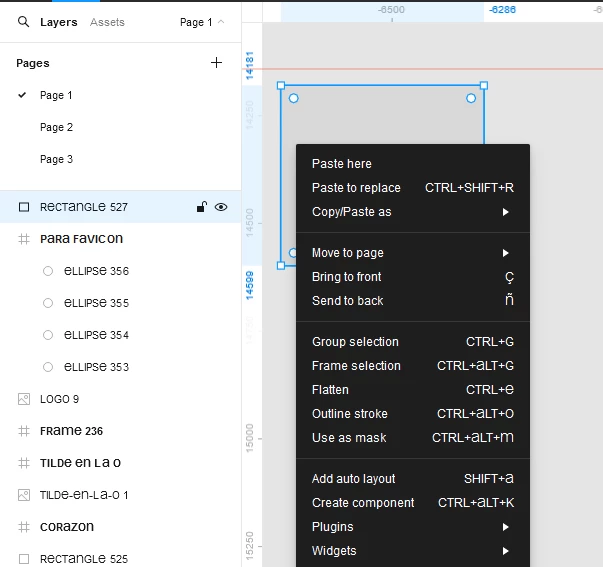This screenshot has height=567, width=603.
Task: Click the top-right corner radius handle
Action: (x=471, y=98)
